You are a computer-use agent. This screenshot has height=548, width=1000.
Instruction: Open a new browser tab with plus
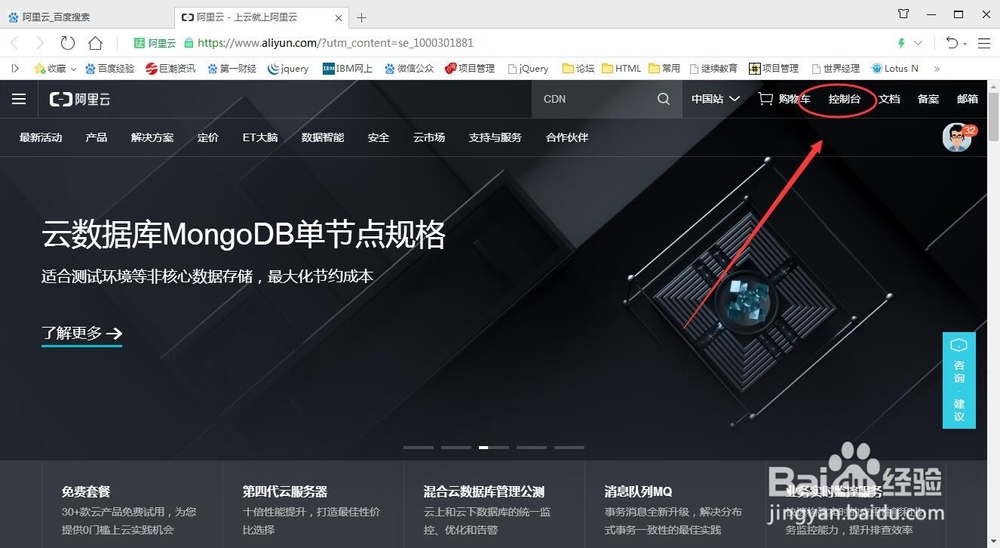point(362,18)
